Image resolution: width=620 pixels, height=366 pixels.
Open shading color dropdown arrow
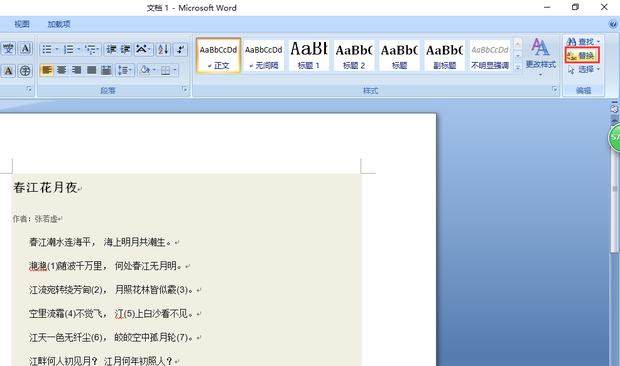click(x=154, y=70)
